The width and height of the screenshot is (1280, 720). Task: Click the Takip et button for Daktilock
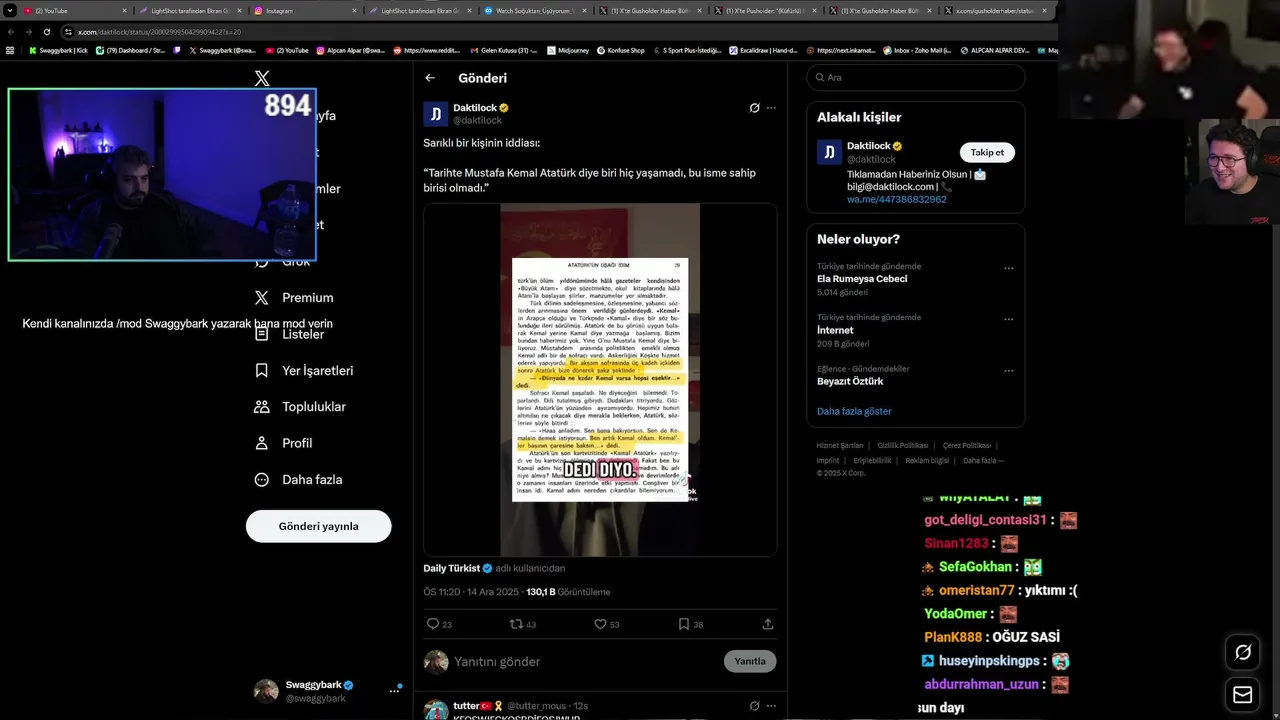(987, 152)
